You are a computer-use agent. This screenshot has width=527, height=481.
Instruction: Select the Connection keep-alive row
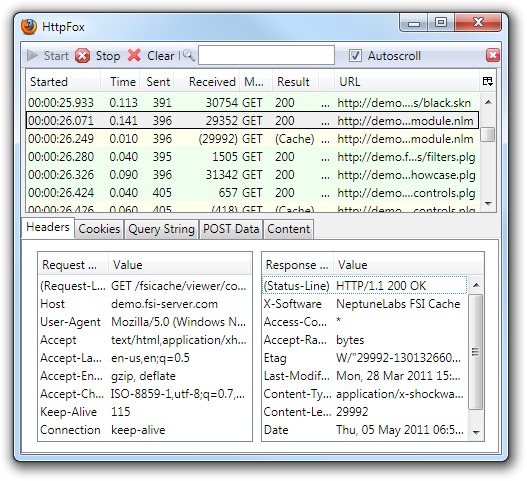pyautogui.click(x=145, y=430)
